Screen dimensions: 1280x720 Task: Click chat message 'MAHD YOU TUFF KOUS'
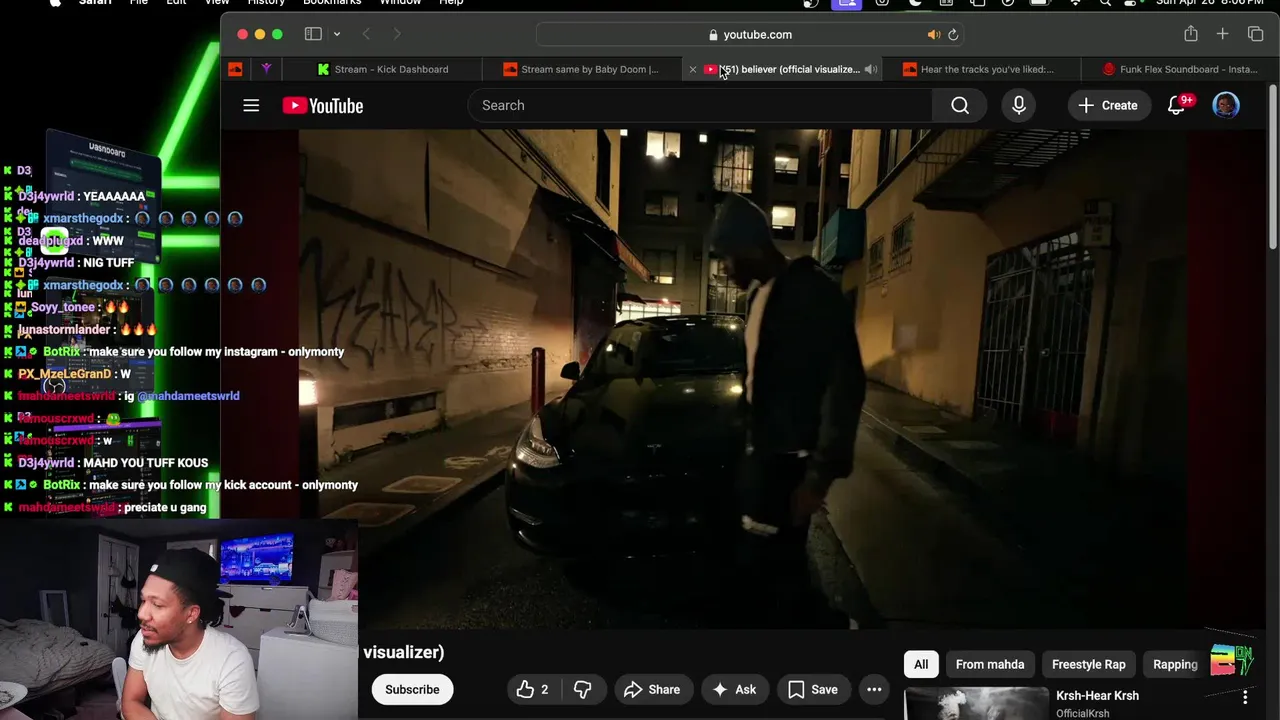(x=145, y=463)
